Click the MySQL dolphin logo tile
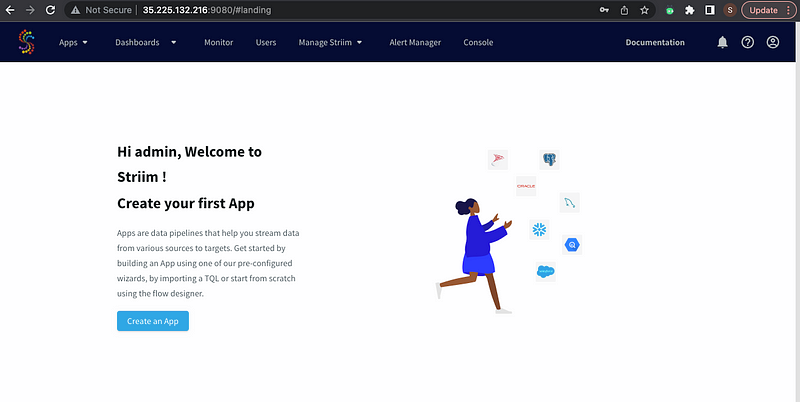Viewport: 800px width, 402px height. [x=569, y=203]
